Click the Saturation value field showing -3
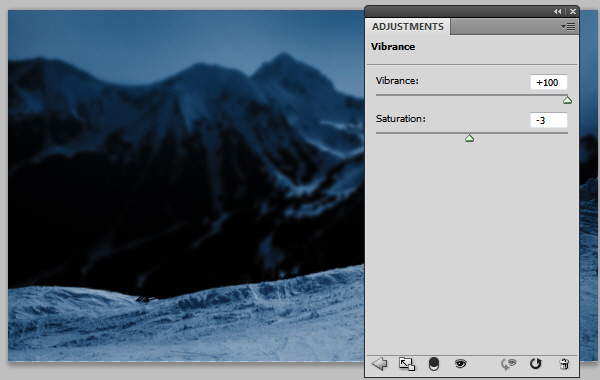Screen dimensions: 600x380 coord(549,120)
